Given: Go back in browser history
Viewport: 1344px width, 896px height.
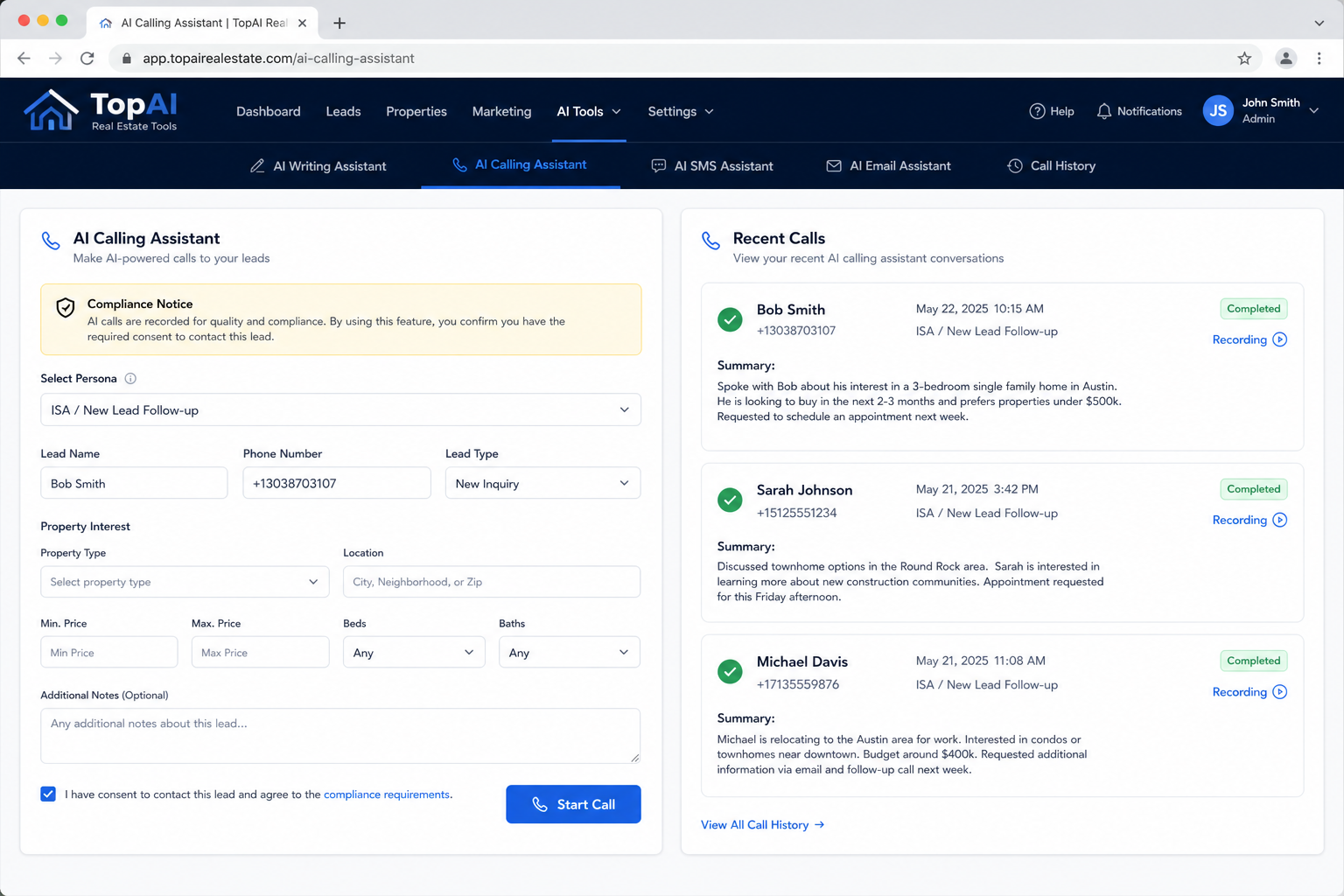Looking at the screenshot, I should tap(24, 59).
